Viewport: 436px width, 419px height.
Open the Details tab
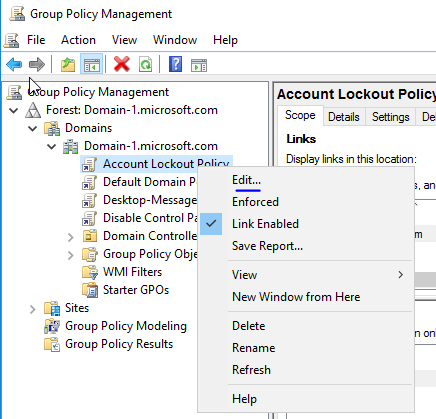coord(344,117)
